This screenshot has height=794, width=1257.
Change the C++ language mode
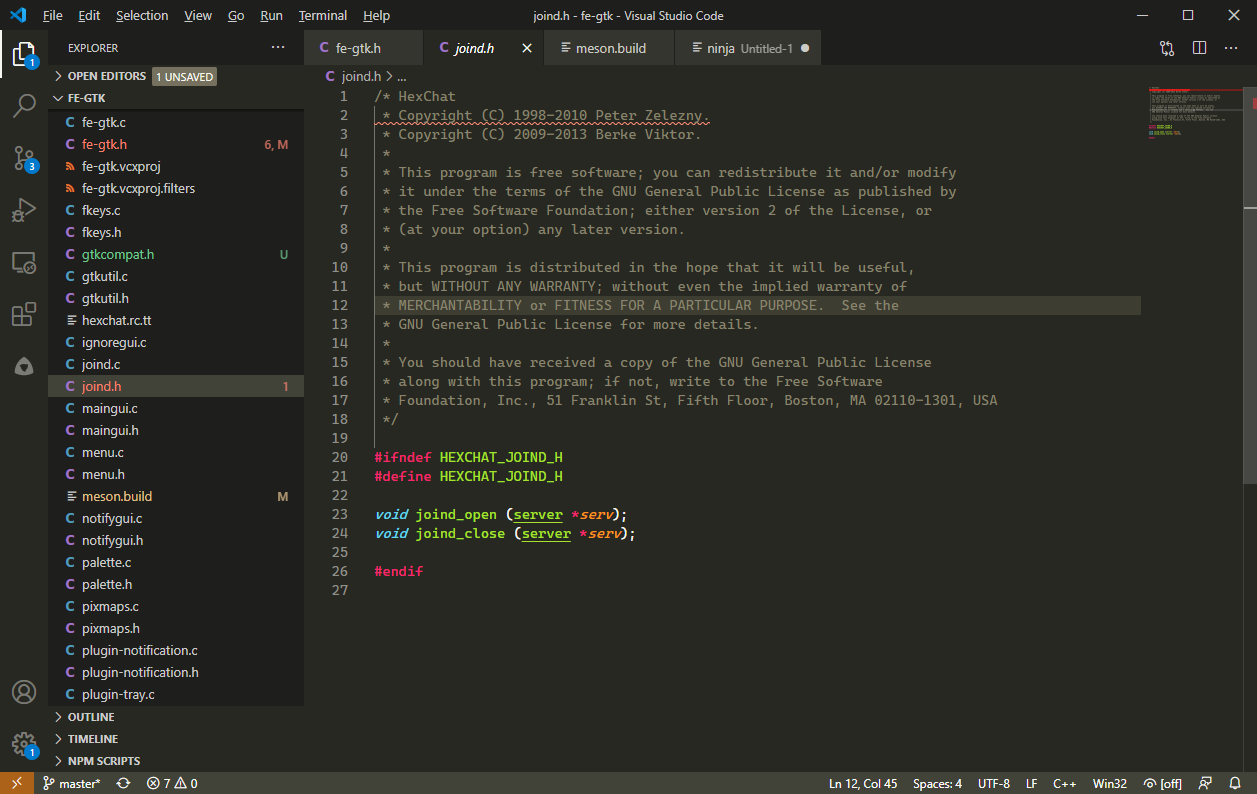tap(1064, 783)
